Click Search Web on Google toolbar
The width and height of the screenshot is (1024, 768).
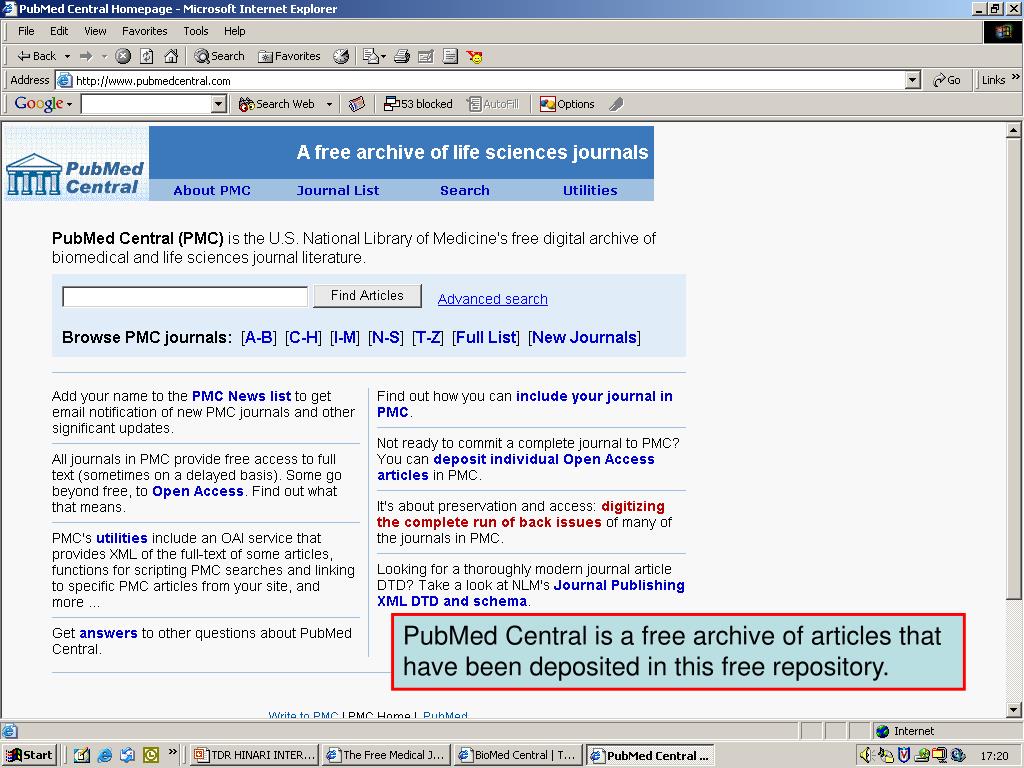click(277, 104)
